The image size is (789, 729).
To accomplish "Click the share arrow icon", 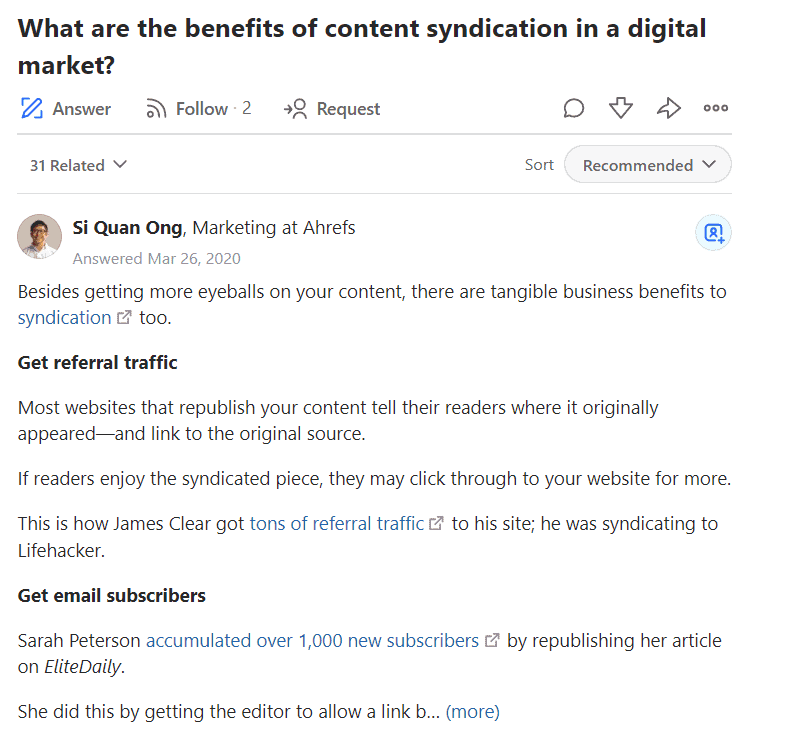I will (x=669, y=108).
